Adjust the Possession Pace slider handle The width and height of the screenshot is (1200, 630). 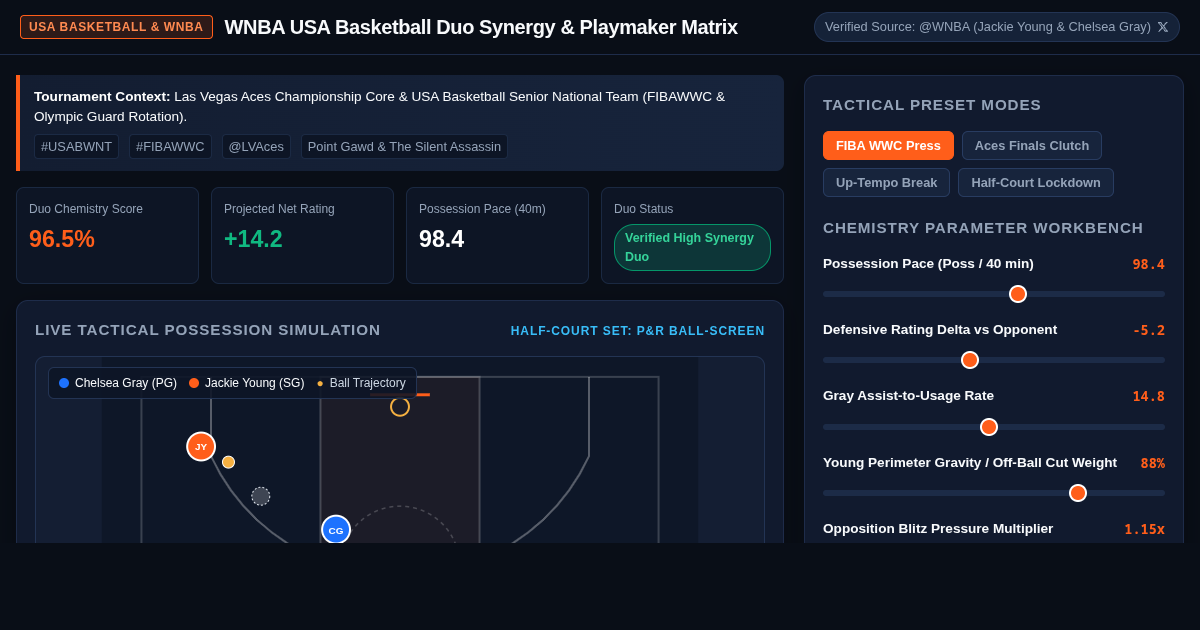tap(1018, 294)
